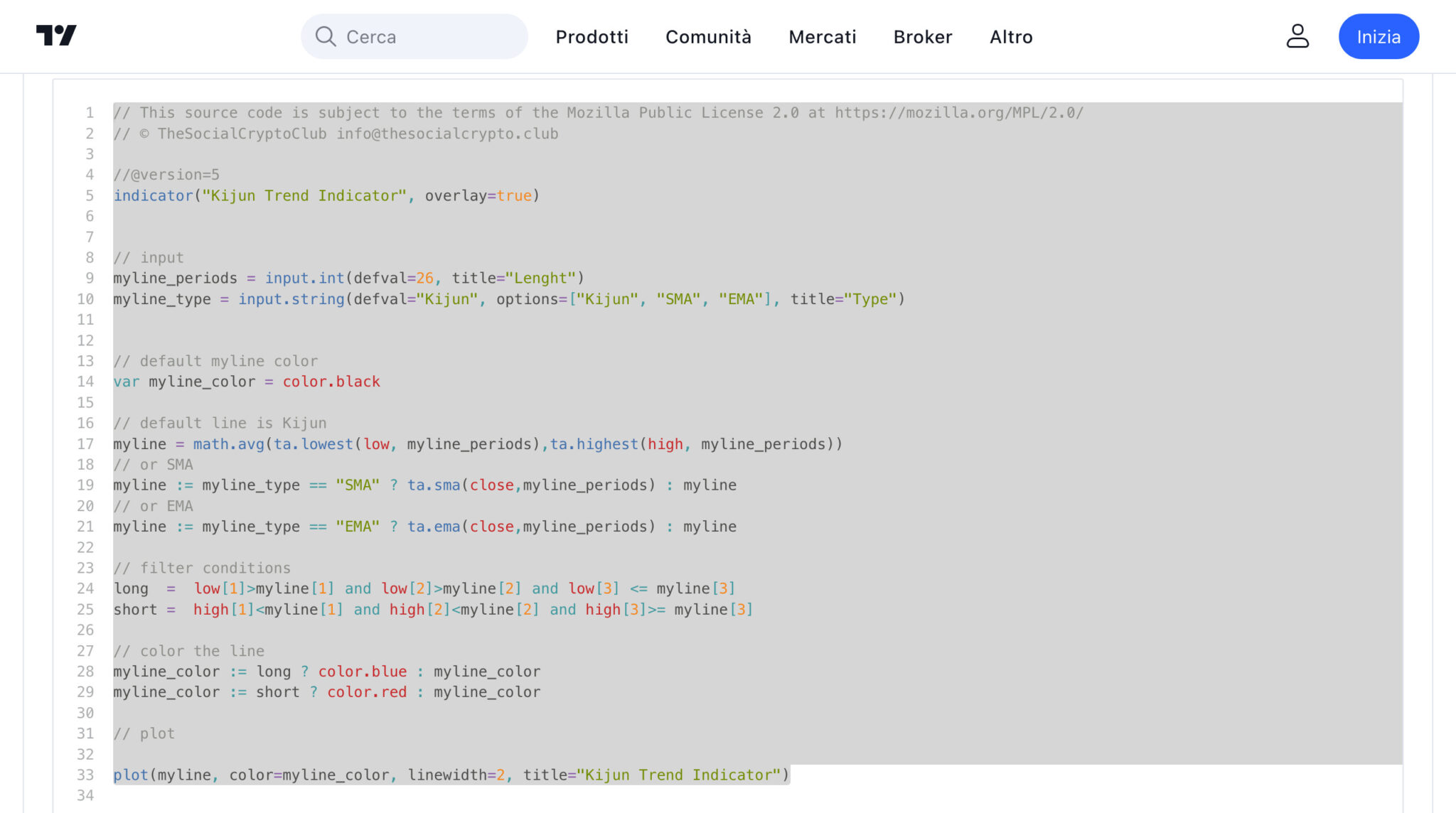Click the info@thesocialcrypto.club email text
Image resolution: width=1456 pixels, height=813 pixels.
(x=447, y=134)
